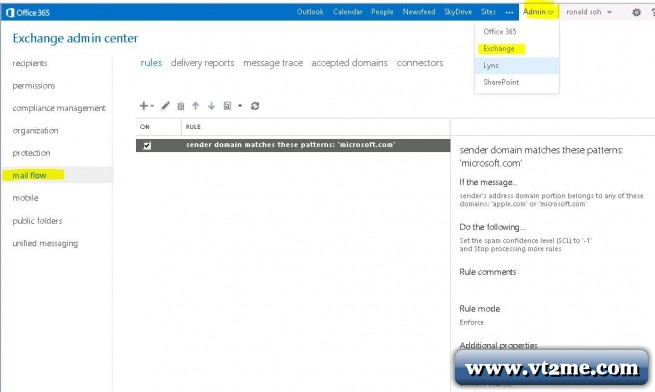655x392 pixels.
Task: Select Office 365 in Admin menu
Action: (517, 31)
